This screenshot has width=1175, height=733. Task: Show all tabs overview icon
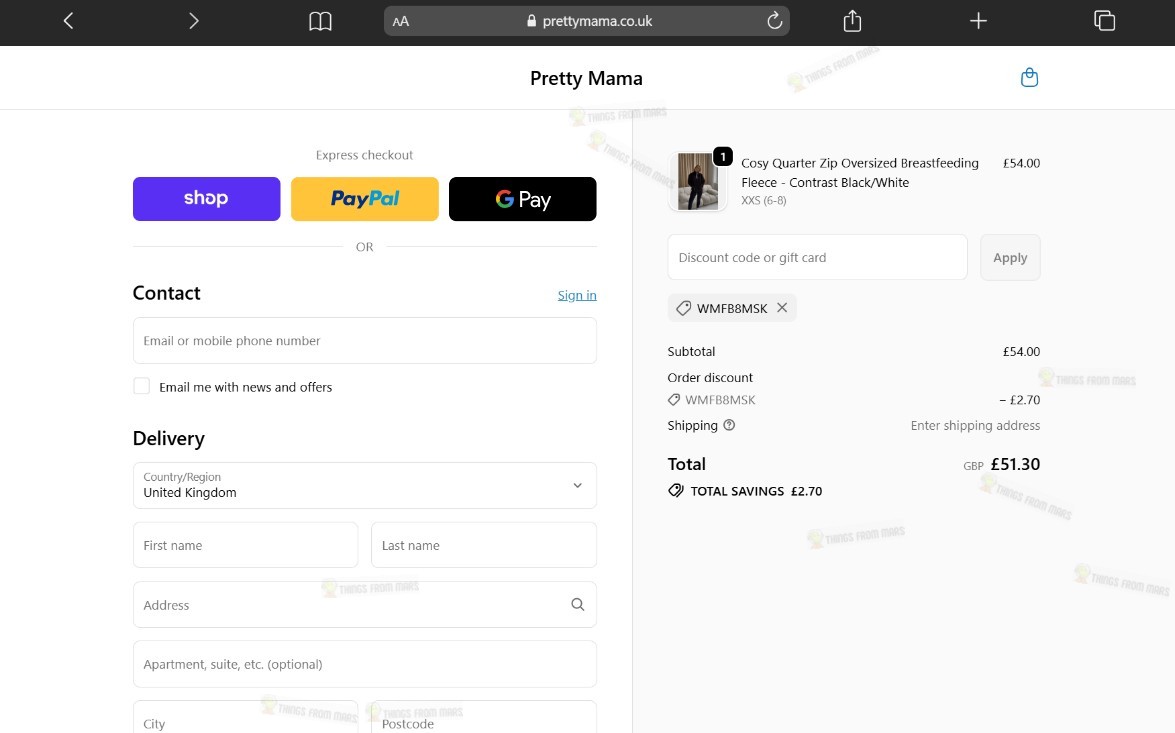coord(1104,21)
